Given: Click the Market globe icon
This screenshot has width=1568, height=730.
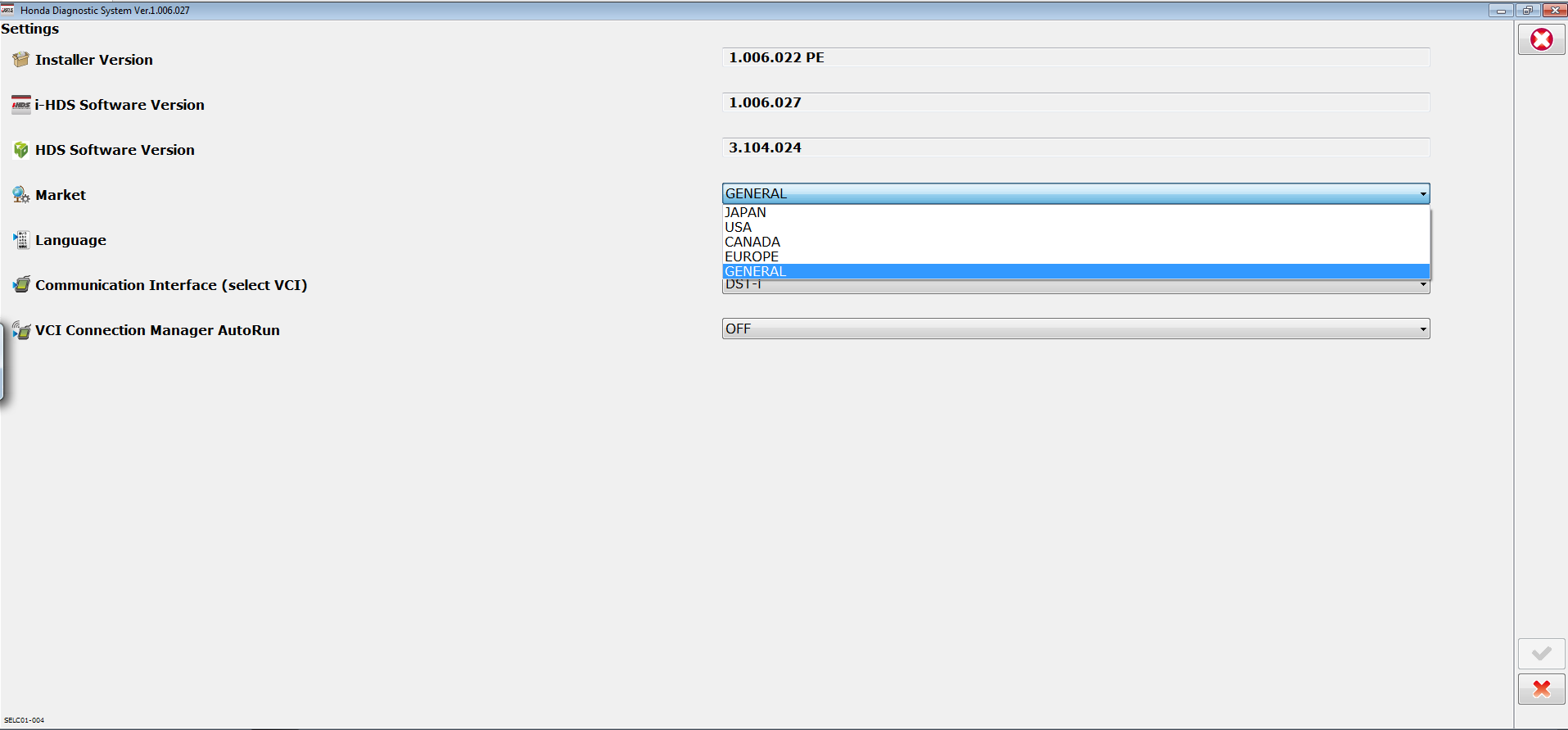Looking at the screenshot, I should pyautogui.click(x=20, y=195).
